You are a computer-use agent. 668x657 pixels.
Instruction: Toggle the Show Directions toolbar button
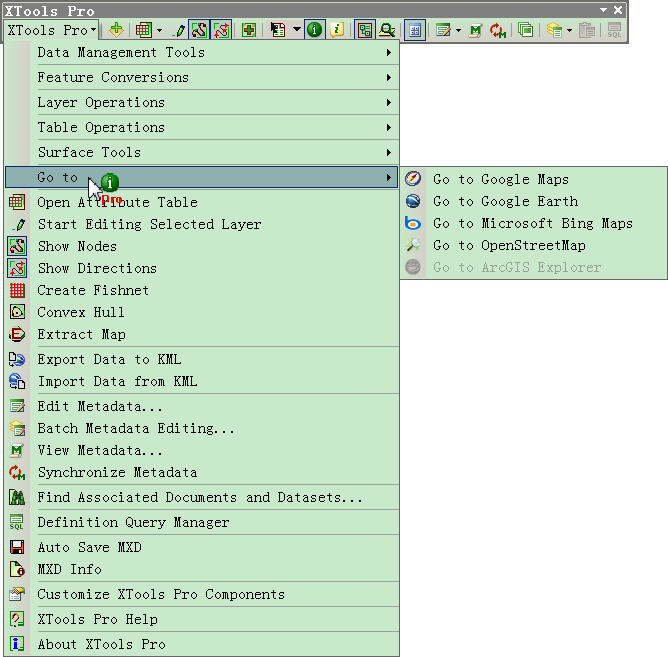pyautogui.click(x=222, y=30)
